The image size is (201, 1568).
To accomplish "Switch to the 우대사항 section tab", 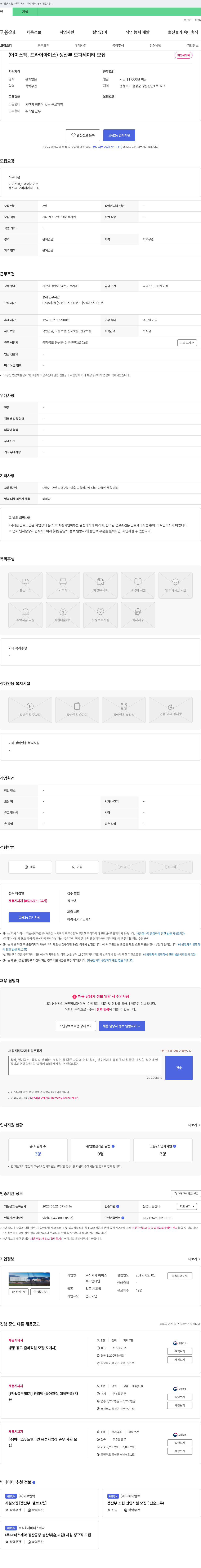I will (x=81, y=46).
